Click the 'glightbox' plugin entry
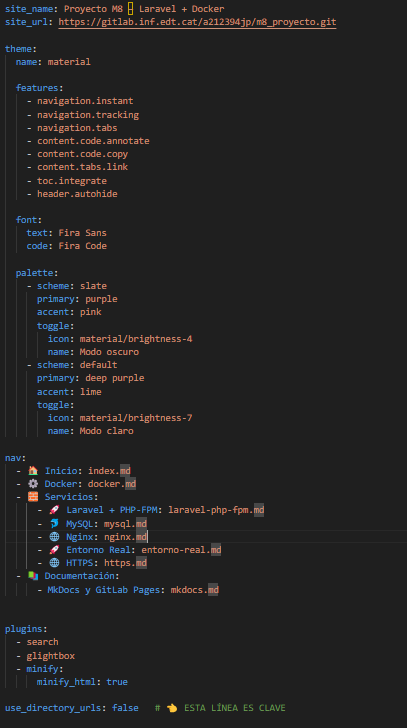This screenshot has width=407, height=728. 51,655
